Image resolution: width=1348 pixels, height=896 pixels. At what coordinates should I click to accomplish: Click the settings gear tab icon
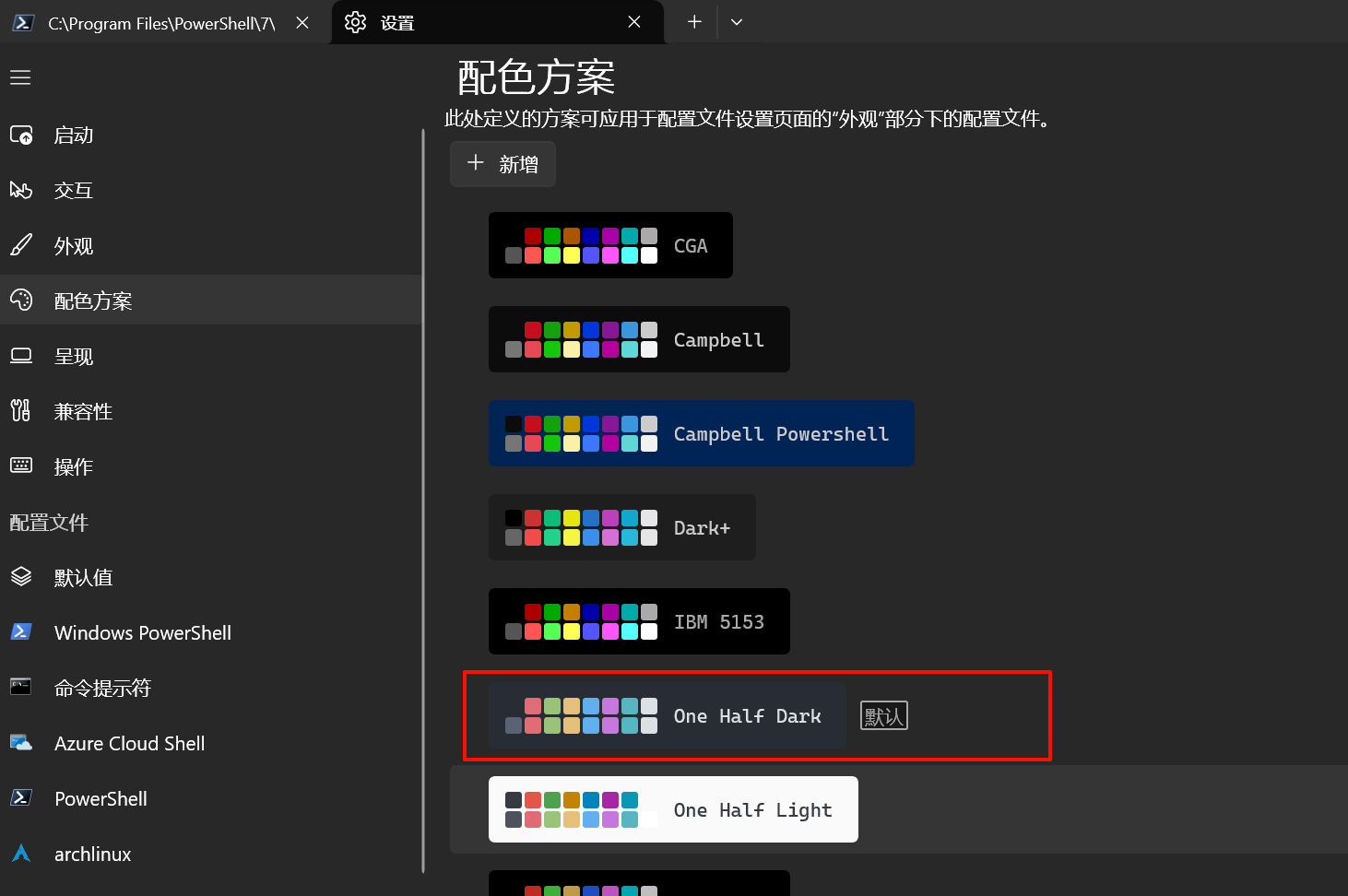click(x=356, y=23)
